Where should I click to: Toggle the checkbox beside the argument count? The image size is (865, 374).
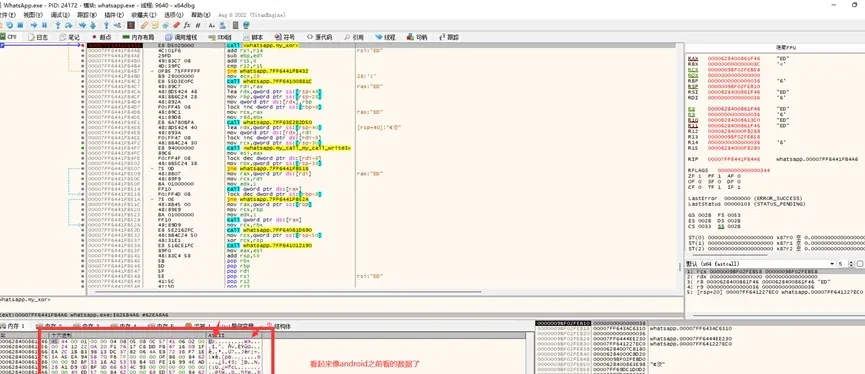click(859, 264)
